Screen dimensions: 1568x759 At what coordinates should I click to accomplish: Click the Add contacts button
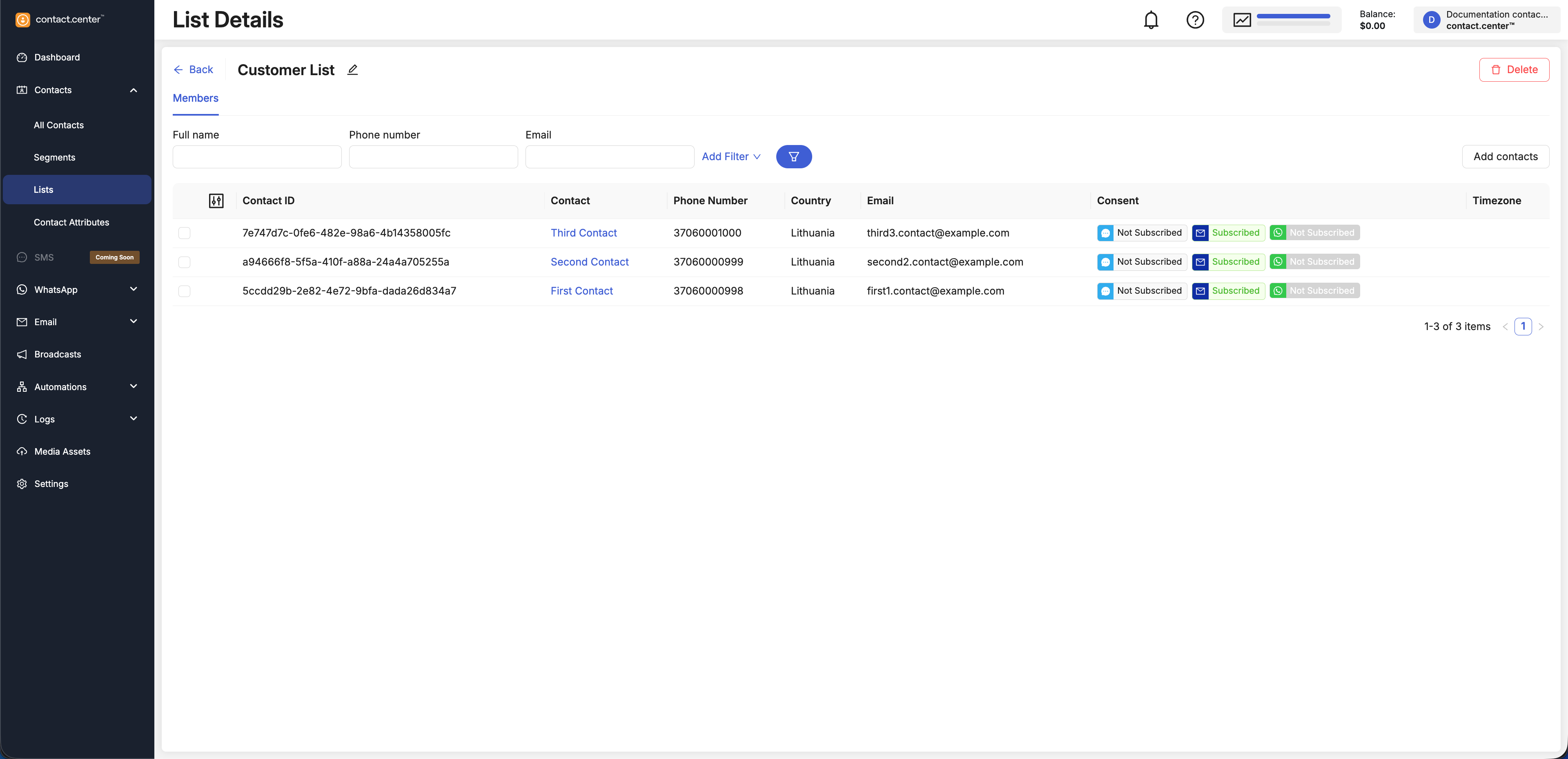[x=1505, y=156]
